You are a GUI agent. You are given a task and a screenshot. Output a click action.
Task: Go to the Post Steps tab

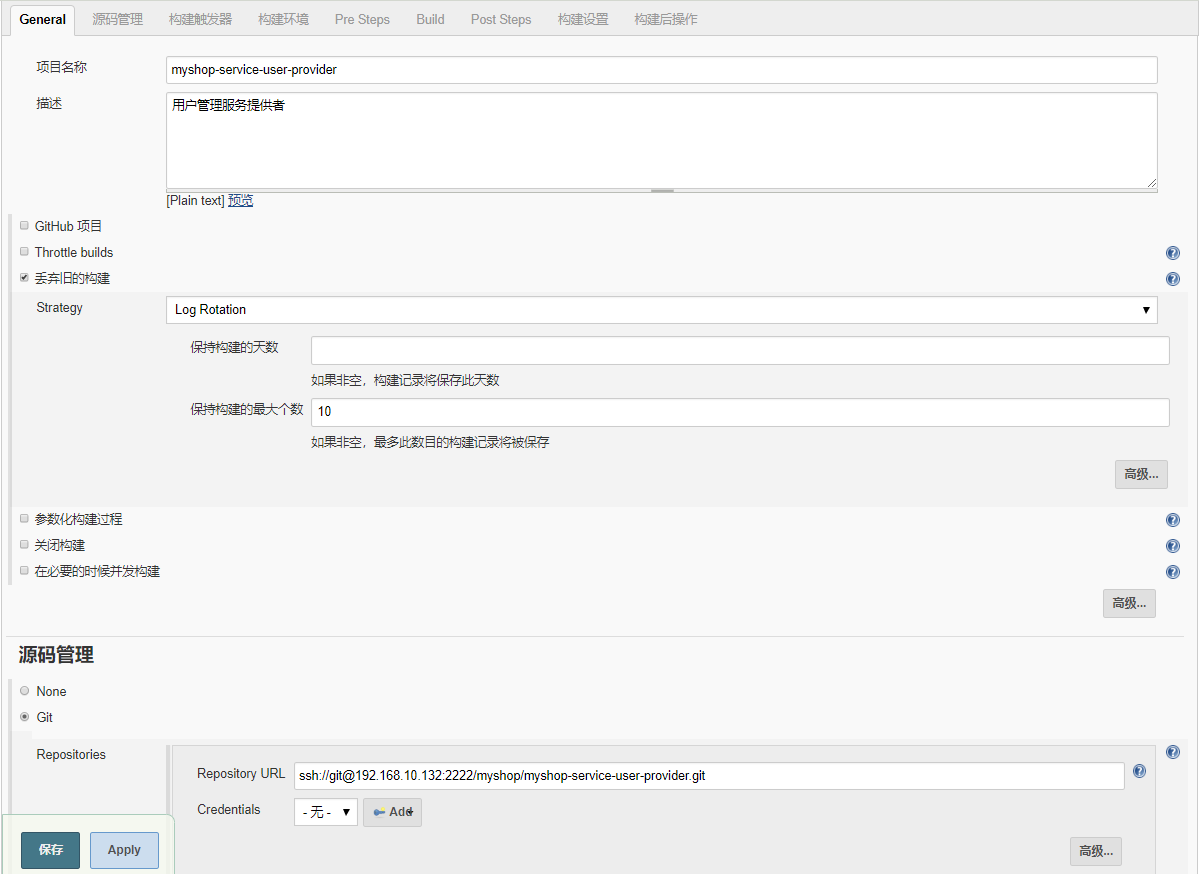501,19
